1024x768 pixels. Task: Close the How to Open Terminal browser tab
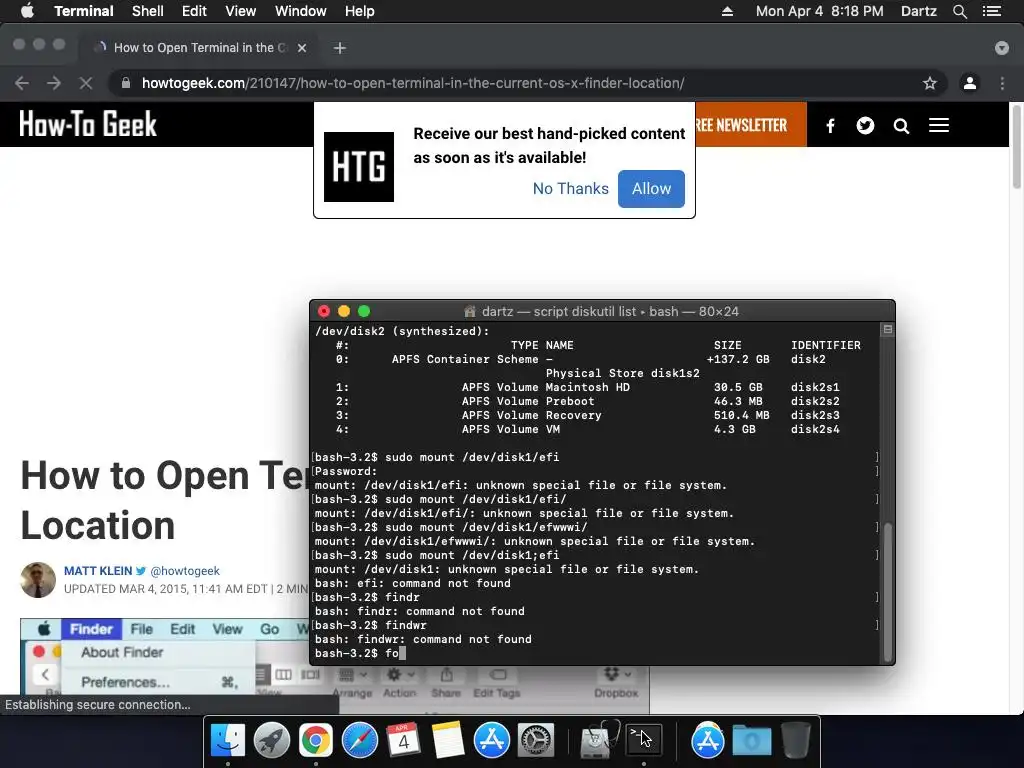click(302, 48)
